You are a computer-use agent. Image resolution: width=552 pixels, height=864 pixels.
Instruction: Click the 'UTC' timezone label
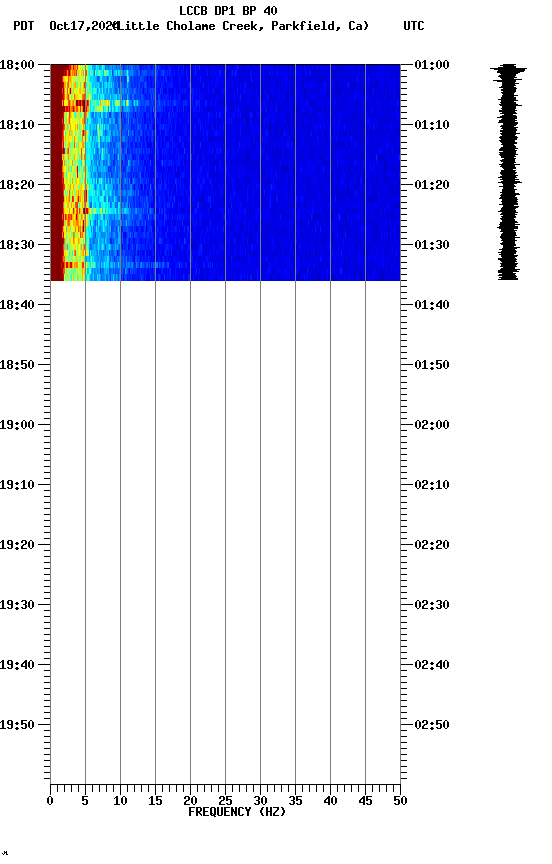tap(414, 26)
